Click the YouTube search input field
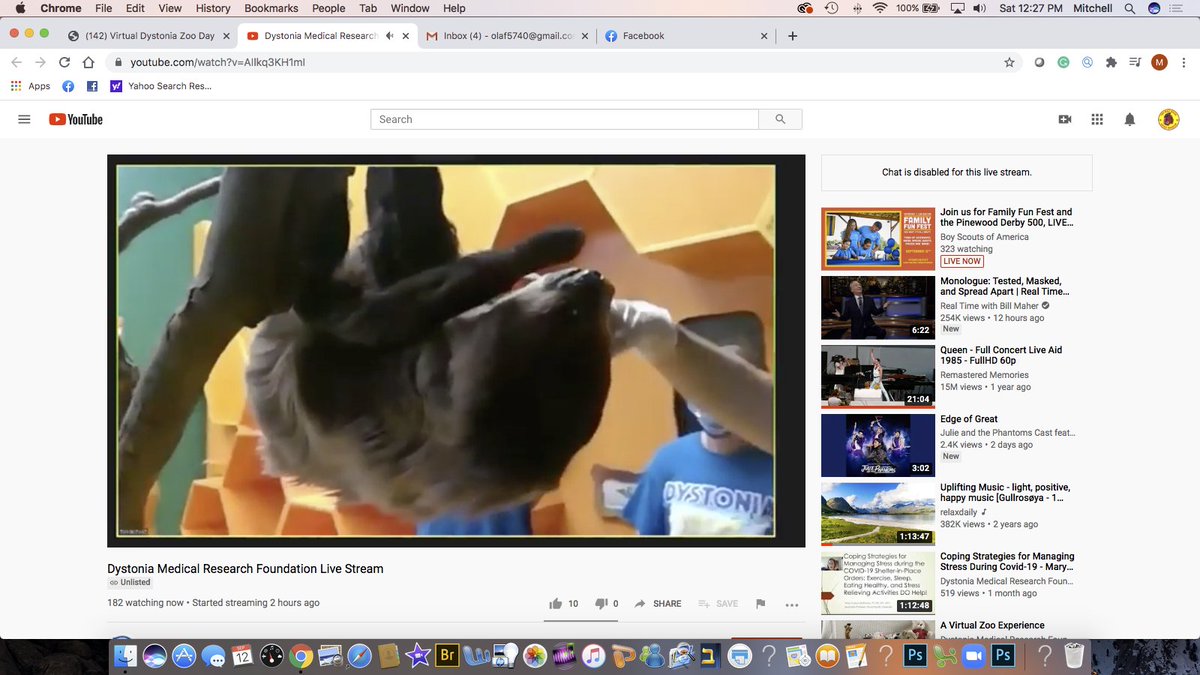The height and width of the screenshot is (675, 1200). pyautogui.click(x=565, y=119)
